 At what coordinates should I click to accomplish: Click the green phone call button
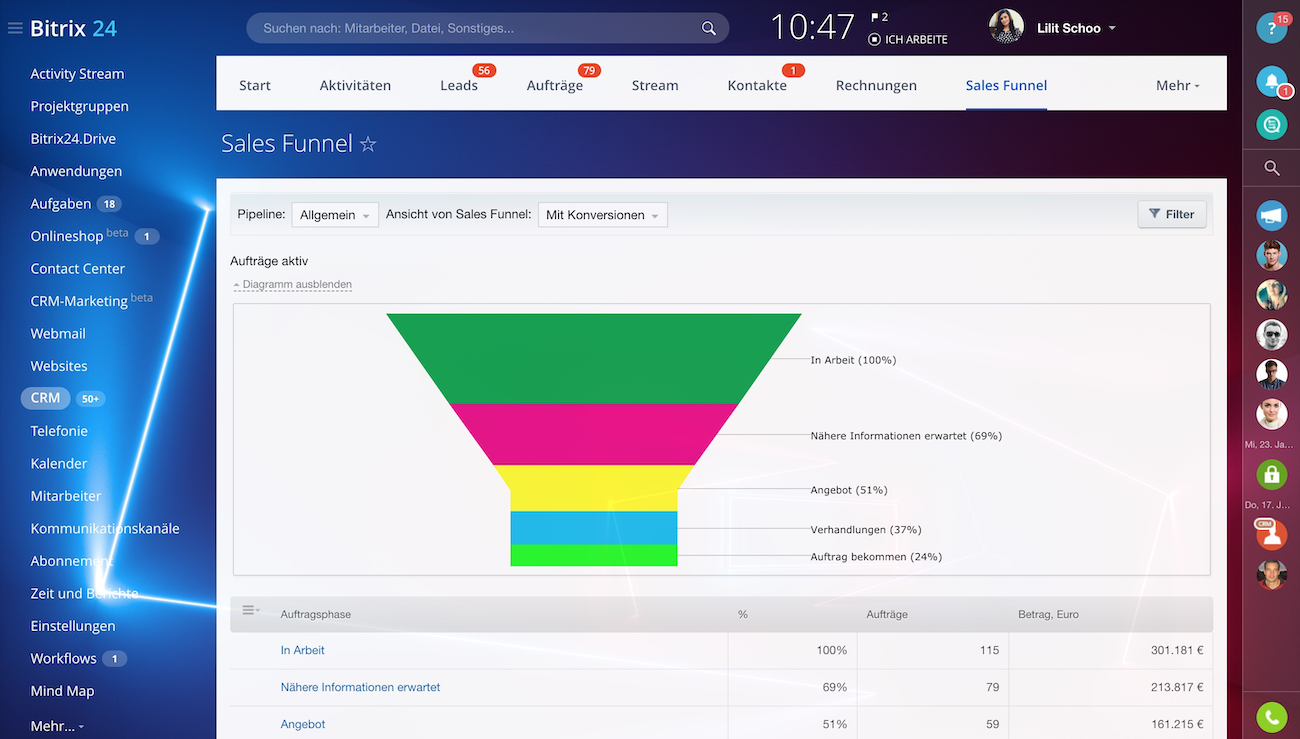click(x=1271, y=716)
